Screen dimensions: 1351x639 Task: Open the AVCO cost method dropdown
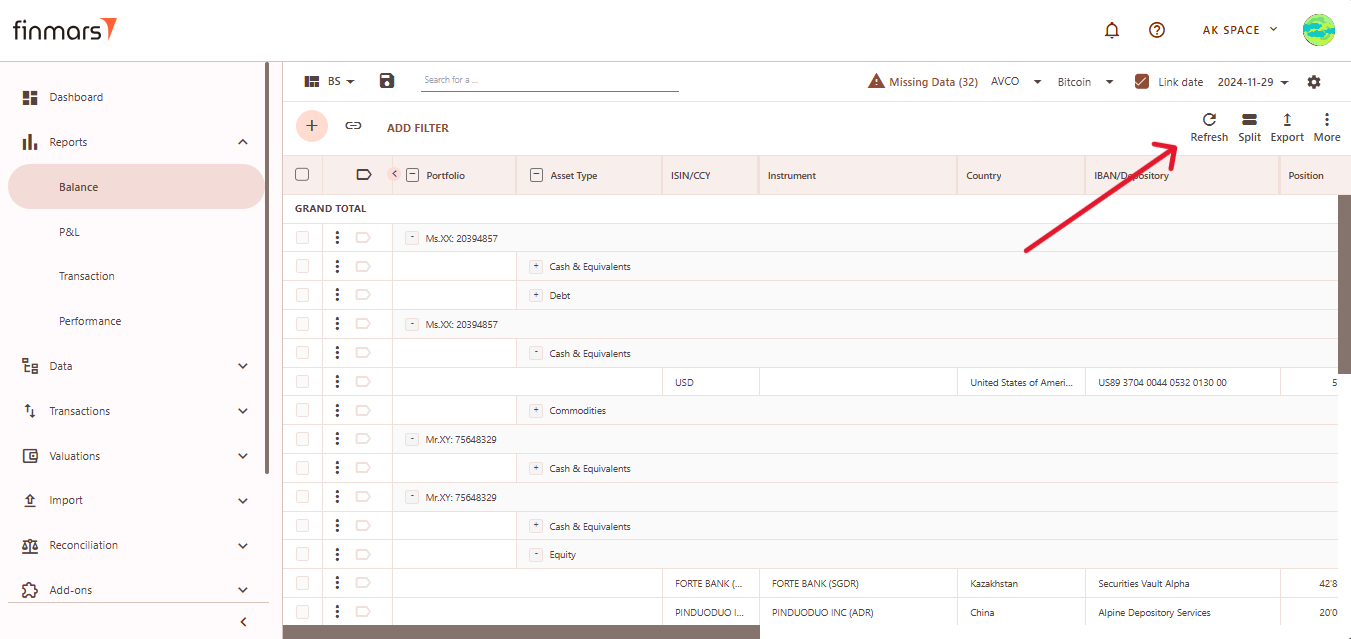1016,82
